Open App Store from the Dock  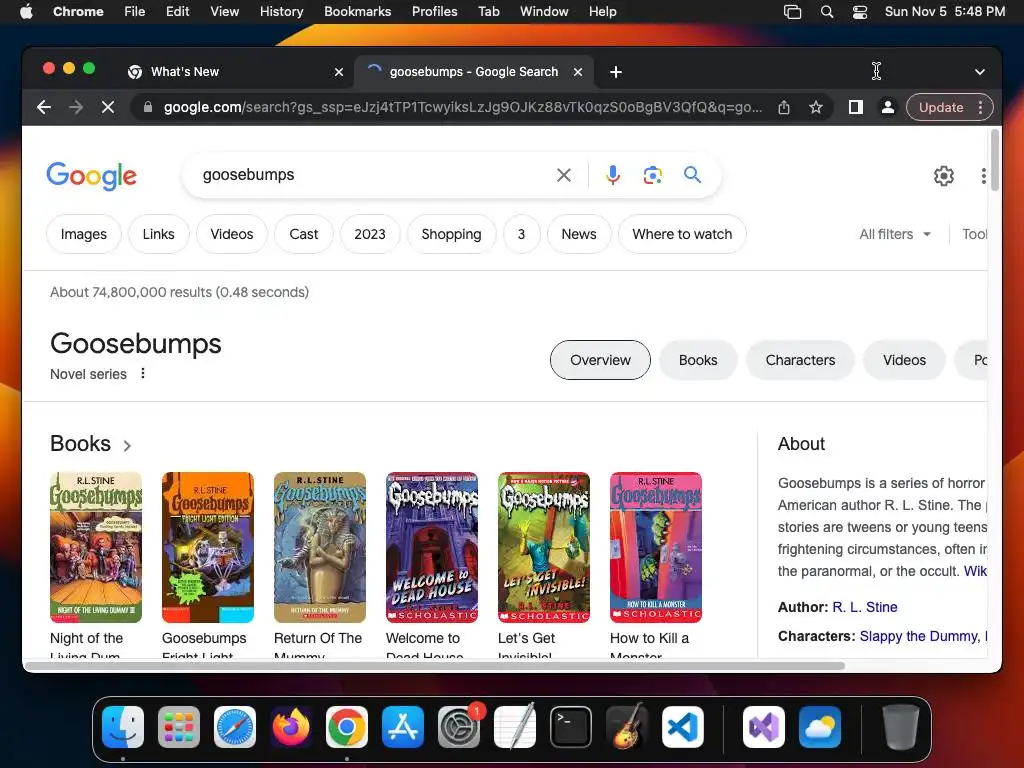click(x=403, y=727)
